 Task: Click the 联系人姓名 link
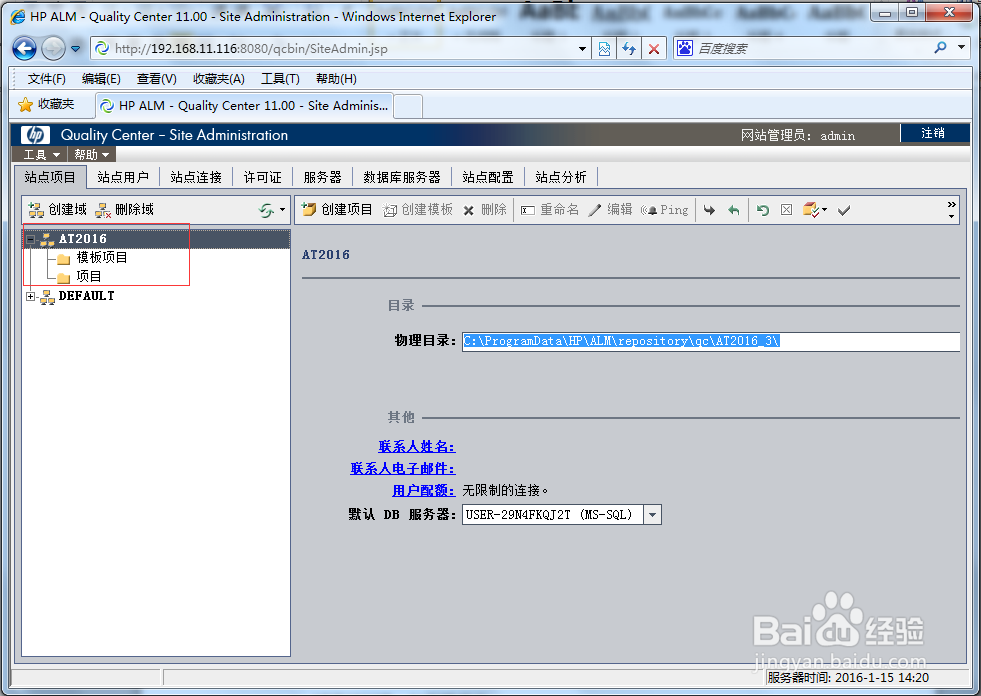[417, 446]
